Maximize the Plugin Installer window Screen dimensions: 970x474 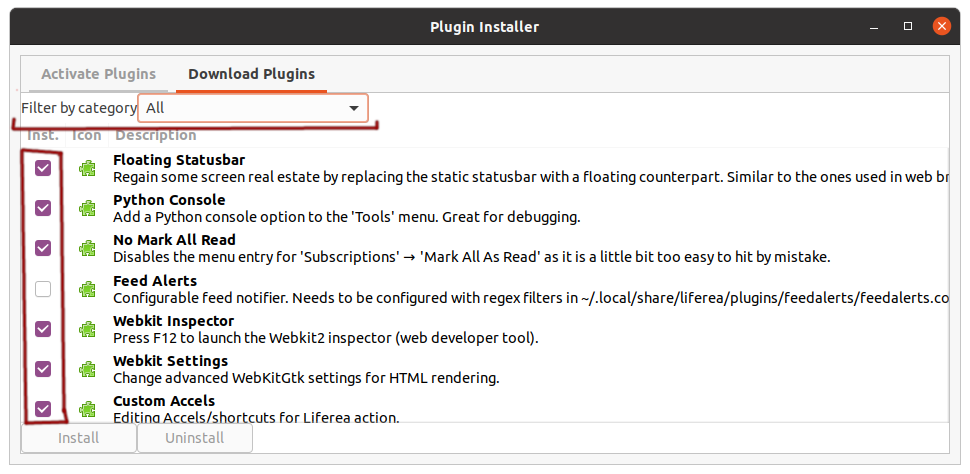click(x=908, y=27)
